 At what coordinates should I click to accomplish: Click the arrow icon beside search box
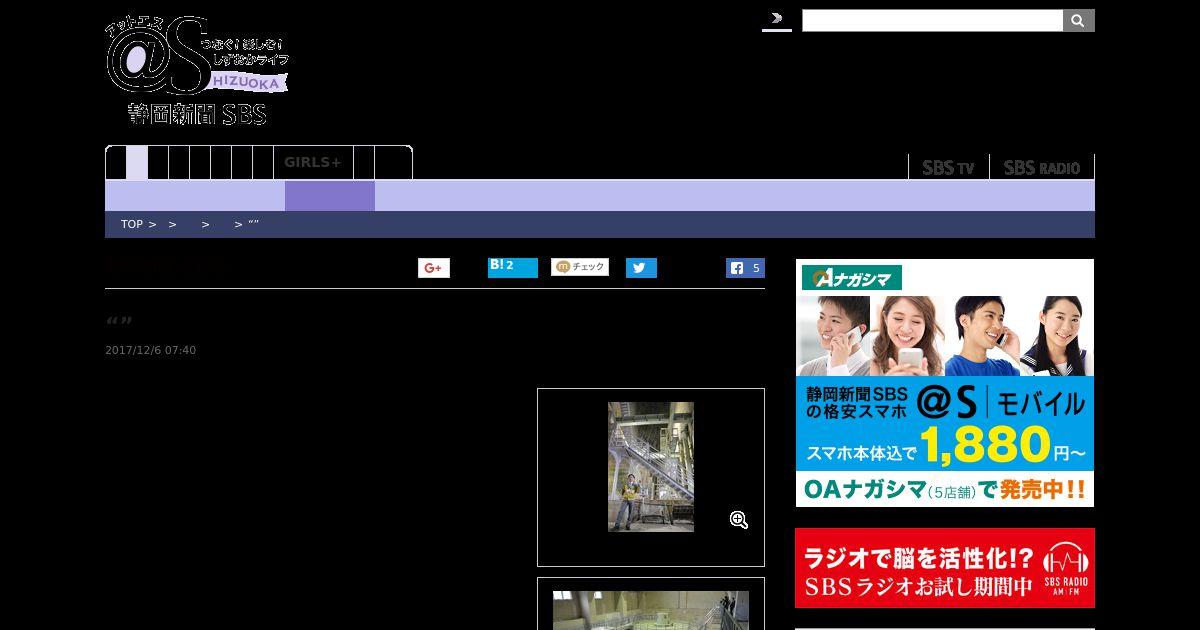[x=777, y=19]
